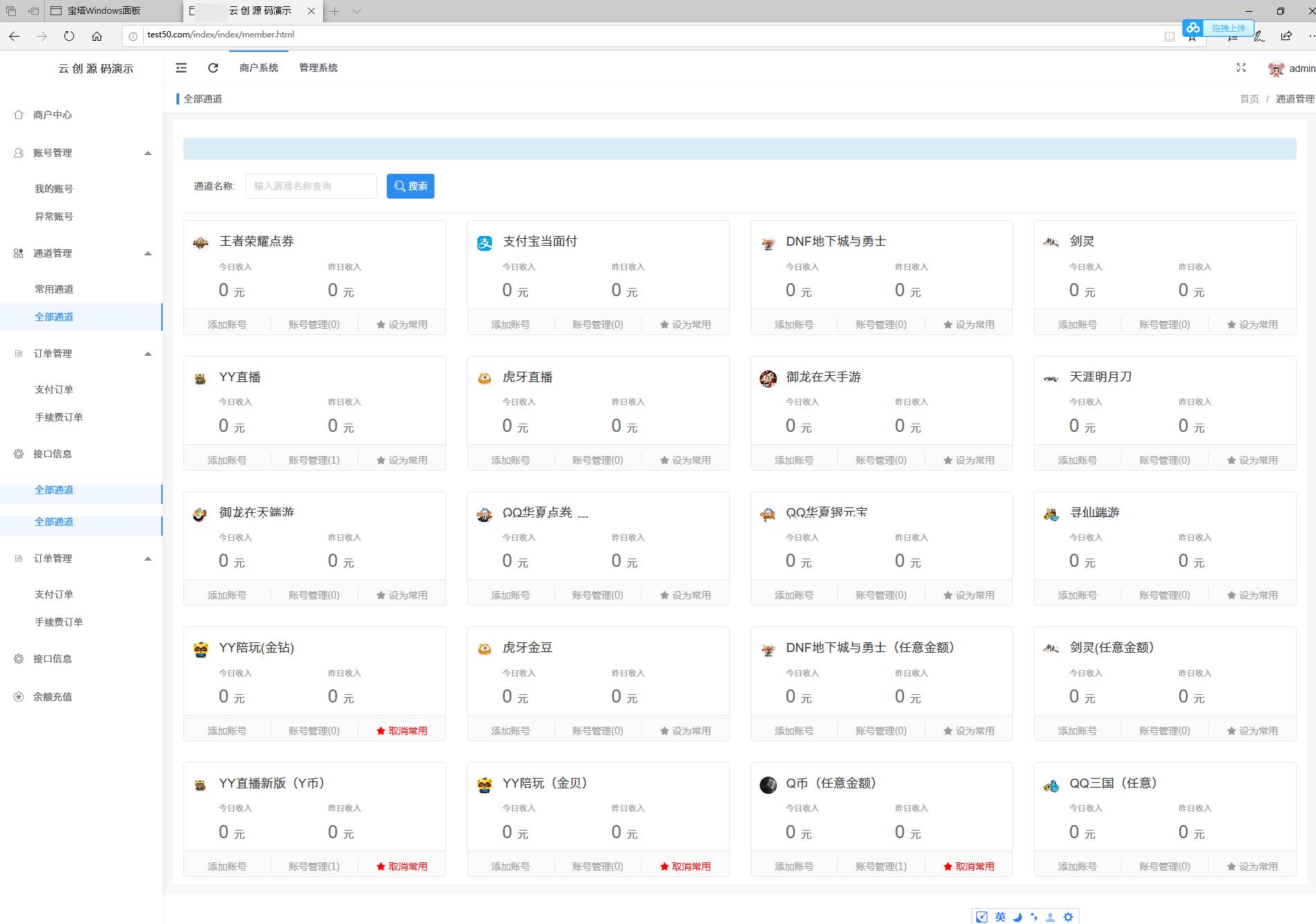This screenshot has height=924, width=1316.
Task: Toggle 取消常用 on Q币（任意金额）
Action: (x=969, y=867)
